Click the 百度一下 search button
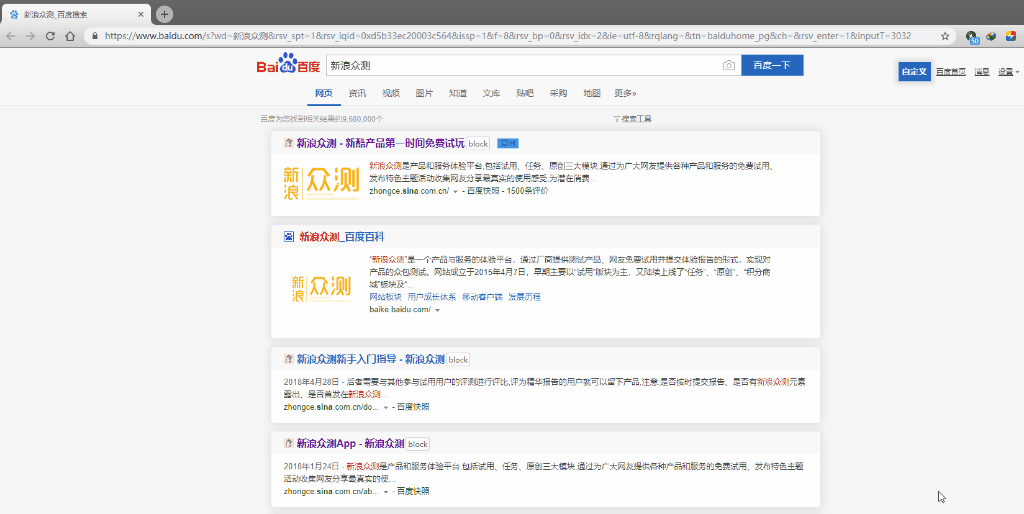 [772, 65]
